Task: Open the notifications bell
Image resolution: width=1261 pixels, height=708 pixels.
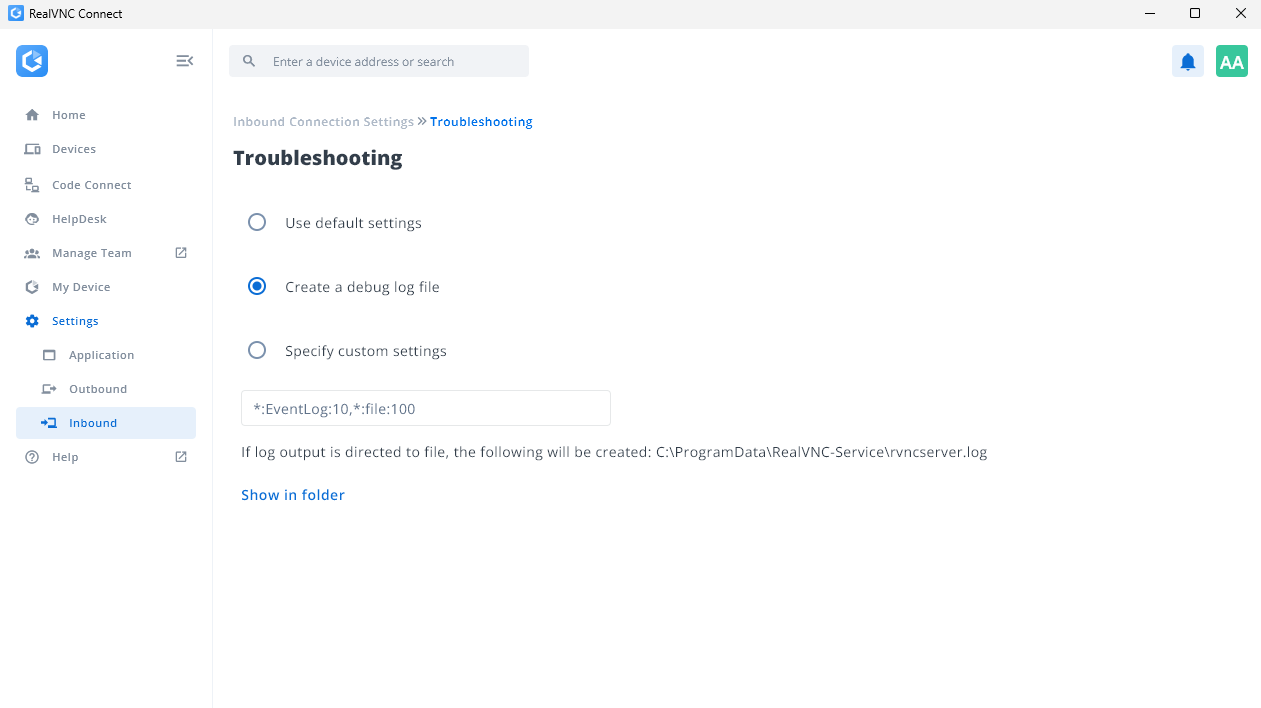Action: [1187, 62]
